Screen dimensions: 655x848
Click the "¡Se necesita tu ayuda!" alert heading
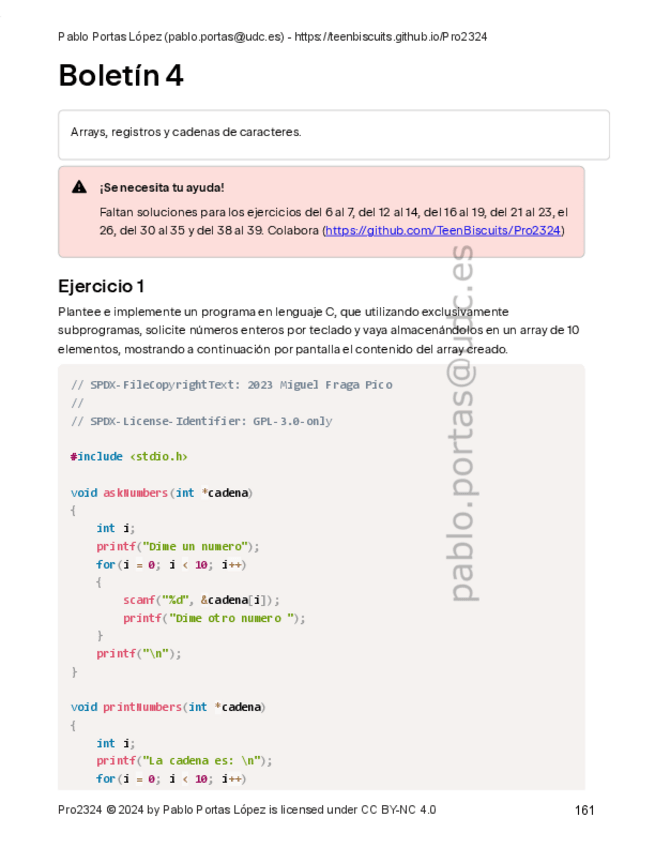162,187
